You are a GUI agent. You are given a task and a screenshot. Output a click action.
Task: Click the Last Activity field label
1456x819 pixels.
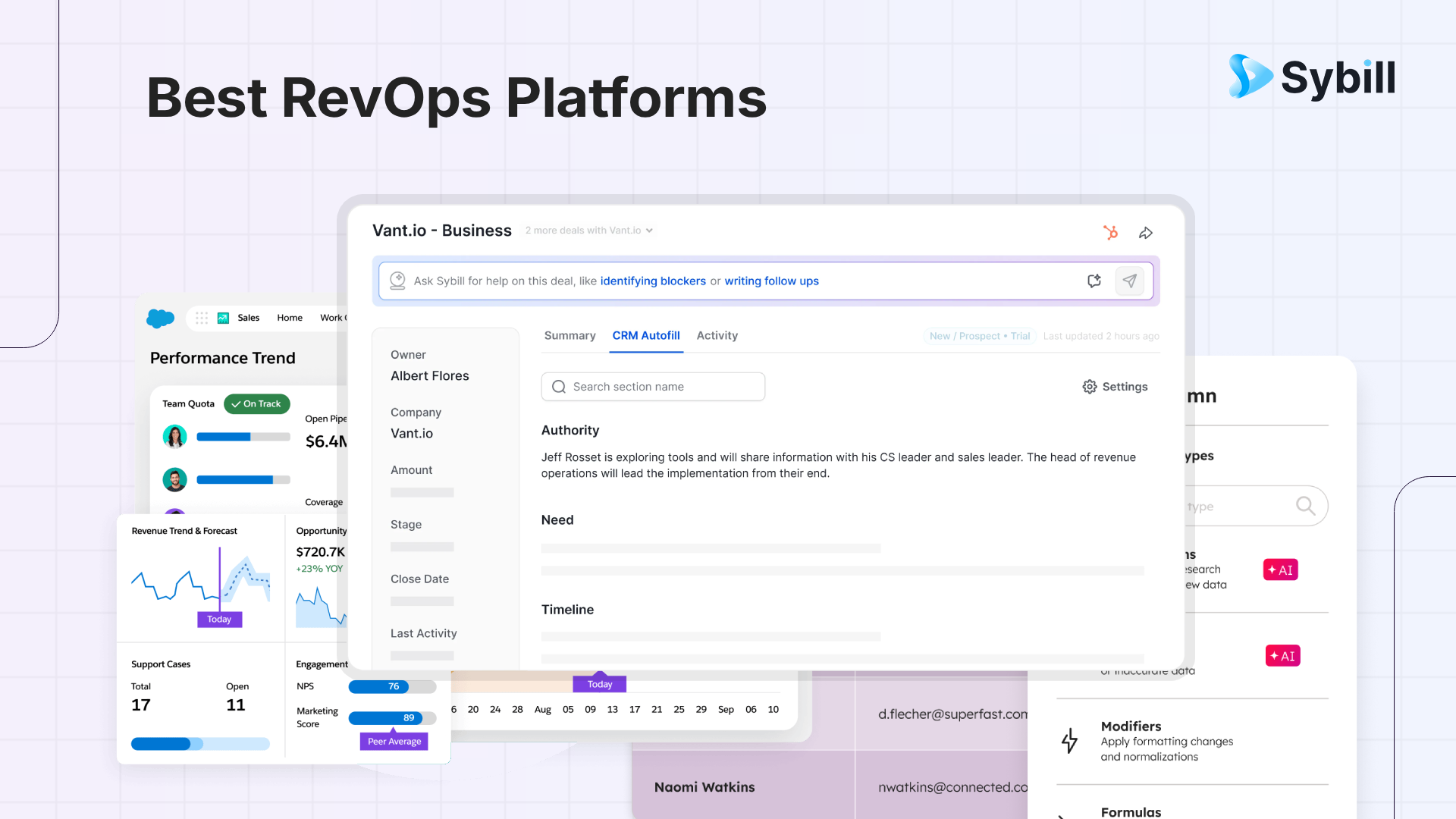pos(424,634)
